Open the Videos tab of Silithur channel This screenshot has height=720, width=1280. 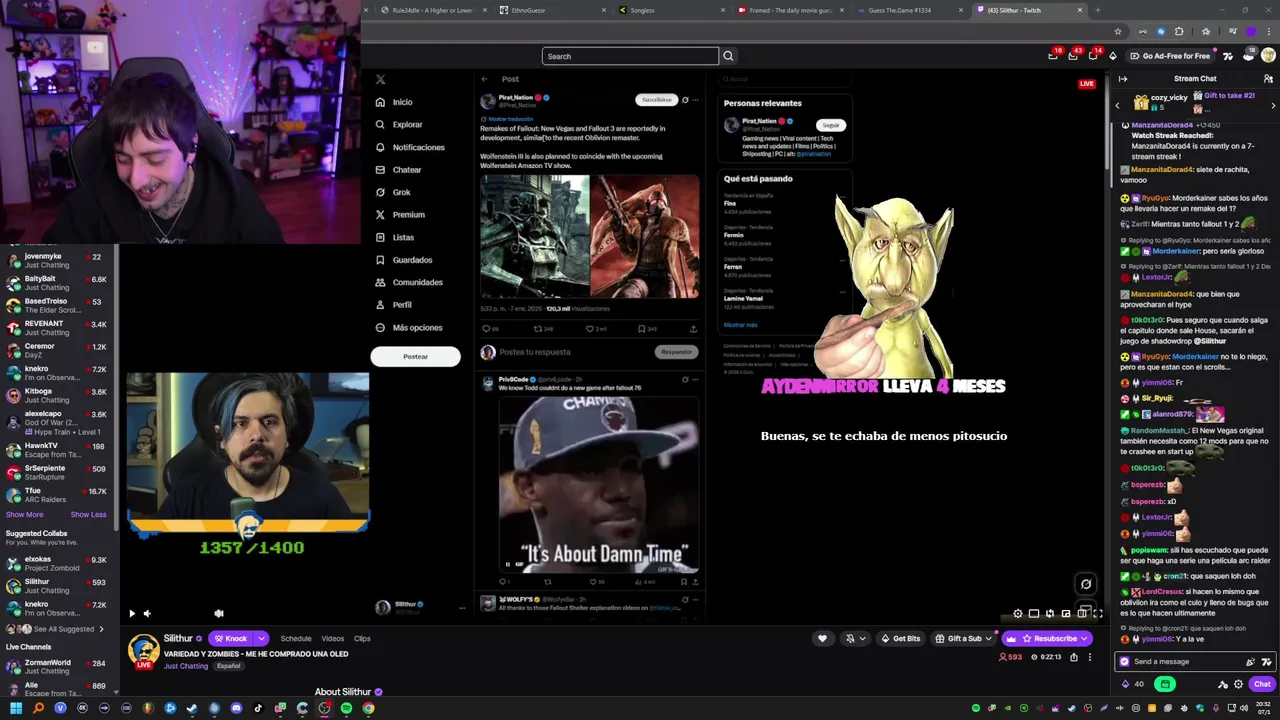(x=333, y=638)
